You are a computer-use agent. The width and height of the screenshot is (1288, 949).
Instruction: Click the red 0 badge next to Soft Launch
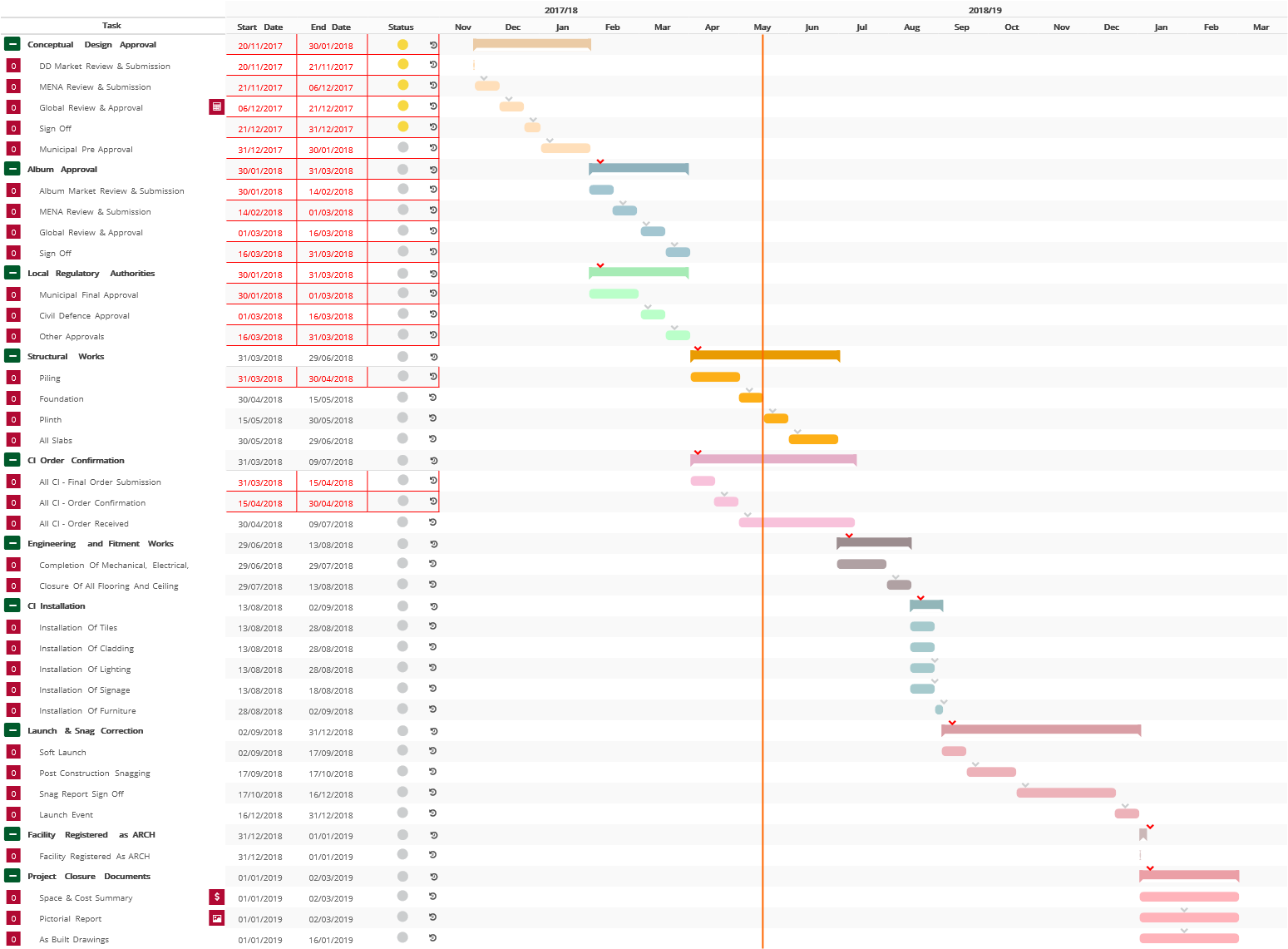click(x=13, y=751)
